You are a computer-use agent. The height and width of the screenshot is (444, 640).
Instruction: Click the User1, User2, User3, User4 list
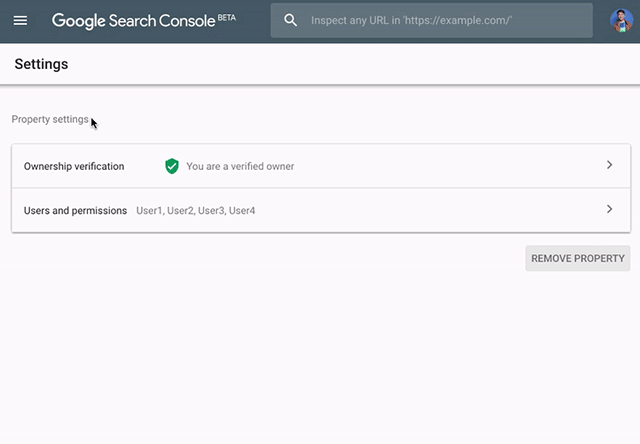pos(196,211)
